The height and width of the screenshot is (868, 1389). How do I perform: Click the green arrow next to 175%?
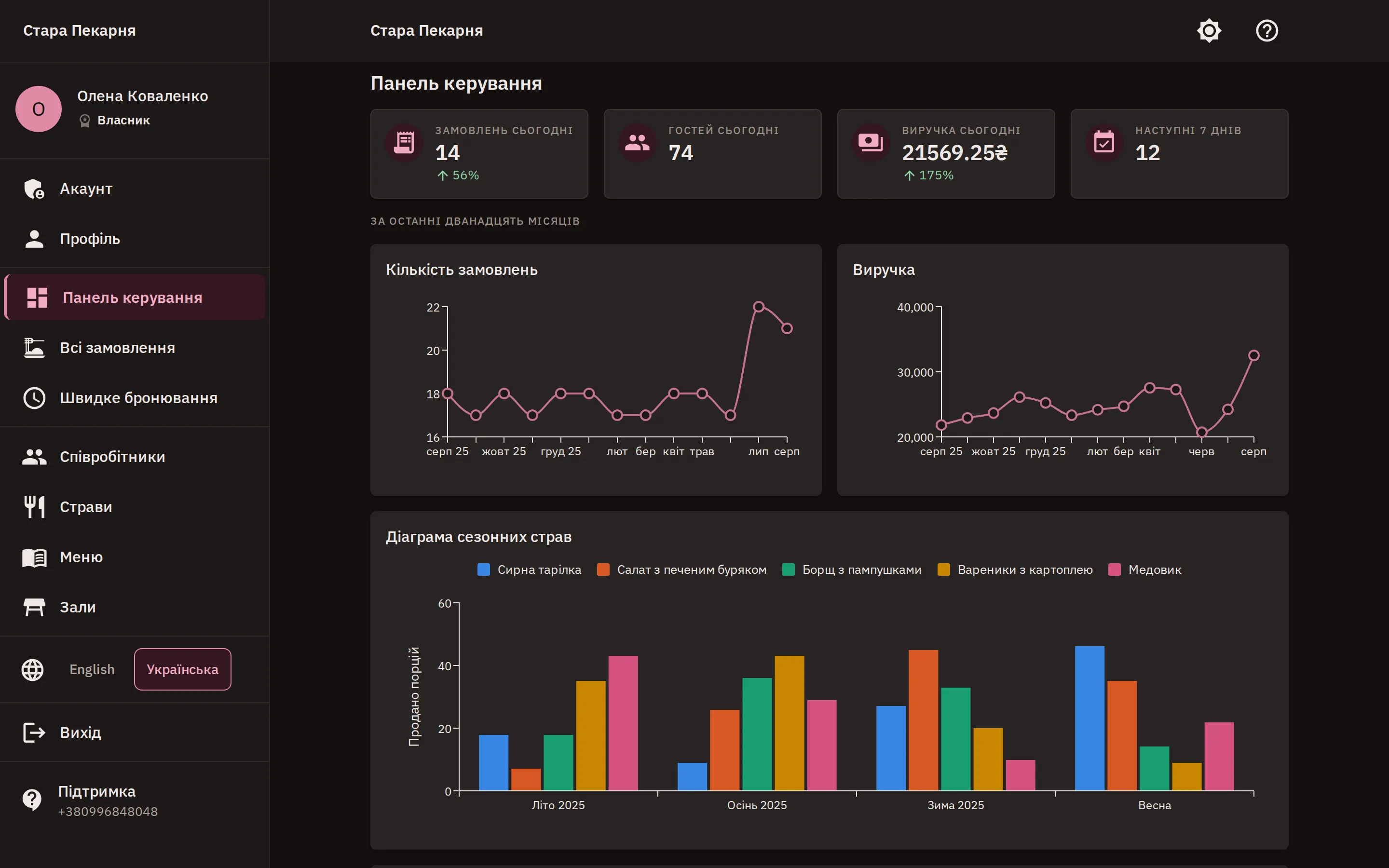[909, 175]
